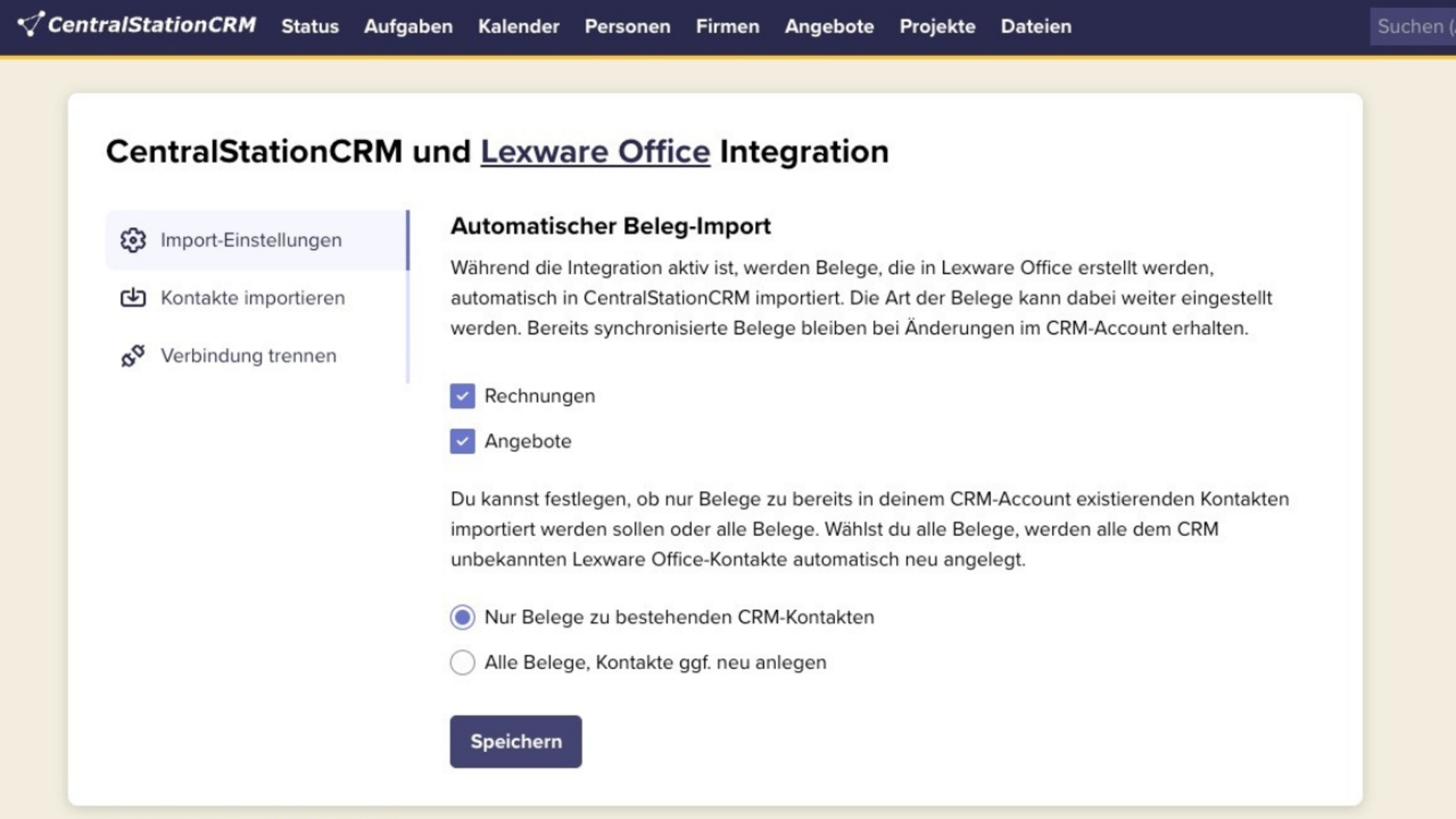1456x819 pixels.
Task: Click the Verbindung trennen unplug icon
Action: click(x=133, y=356)
